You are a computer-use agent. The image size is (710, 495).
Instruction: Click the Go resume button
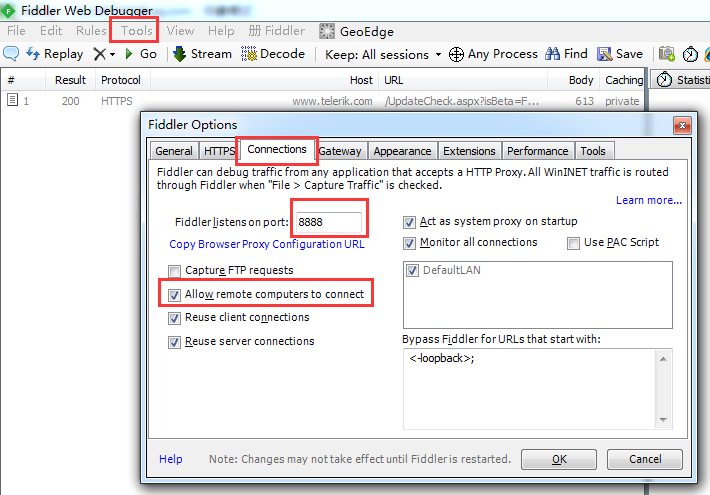coord(141,54)
